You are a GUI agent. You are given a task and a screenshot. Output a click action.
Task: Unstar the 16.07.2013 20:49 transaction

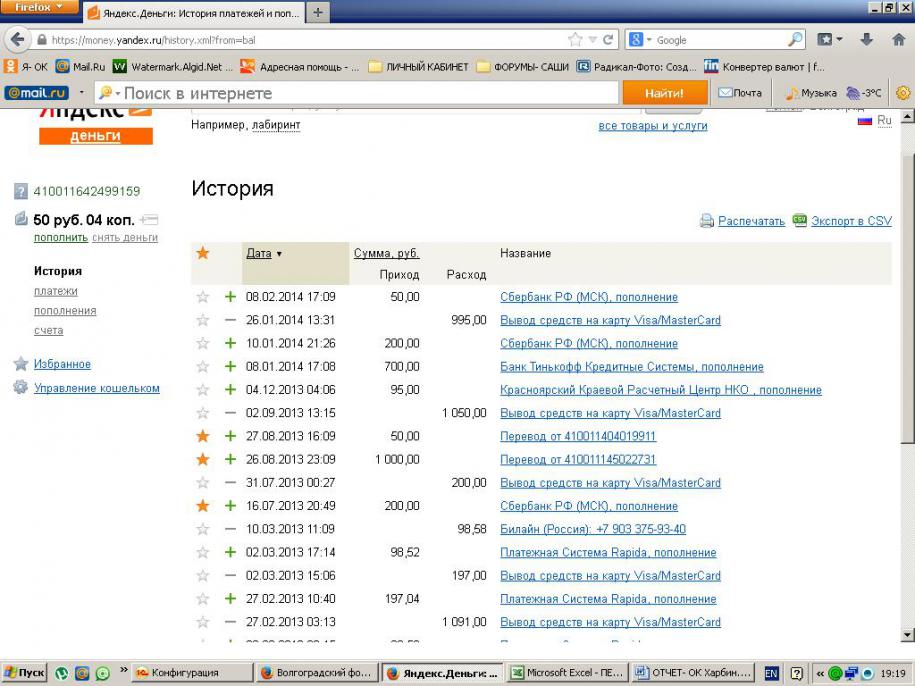coord(202,506)
